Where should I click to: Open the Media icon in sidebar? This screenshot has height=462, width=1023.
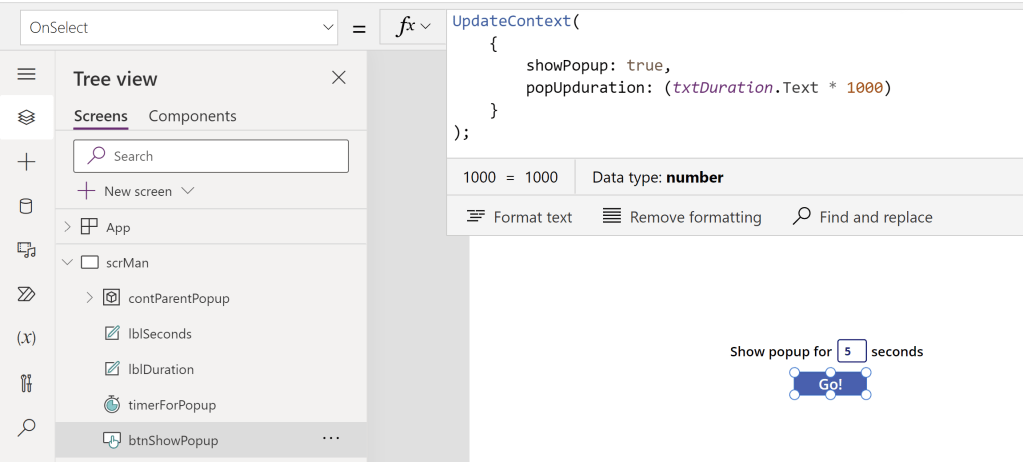pos(27,249)
